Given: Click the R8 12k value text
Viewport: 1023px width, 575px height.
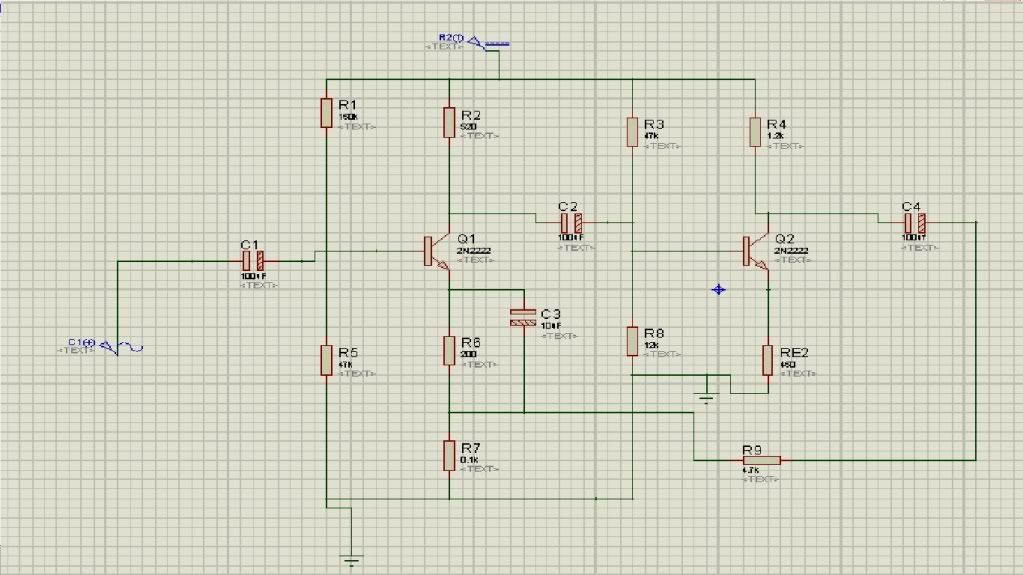Looking at the screenshot, I should 651,345.
